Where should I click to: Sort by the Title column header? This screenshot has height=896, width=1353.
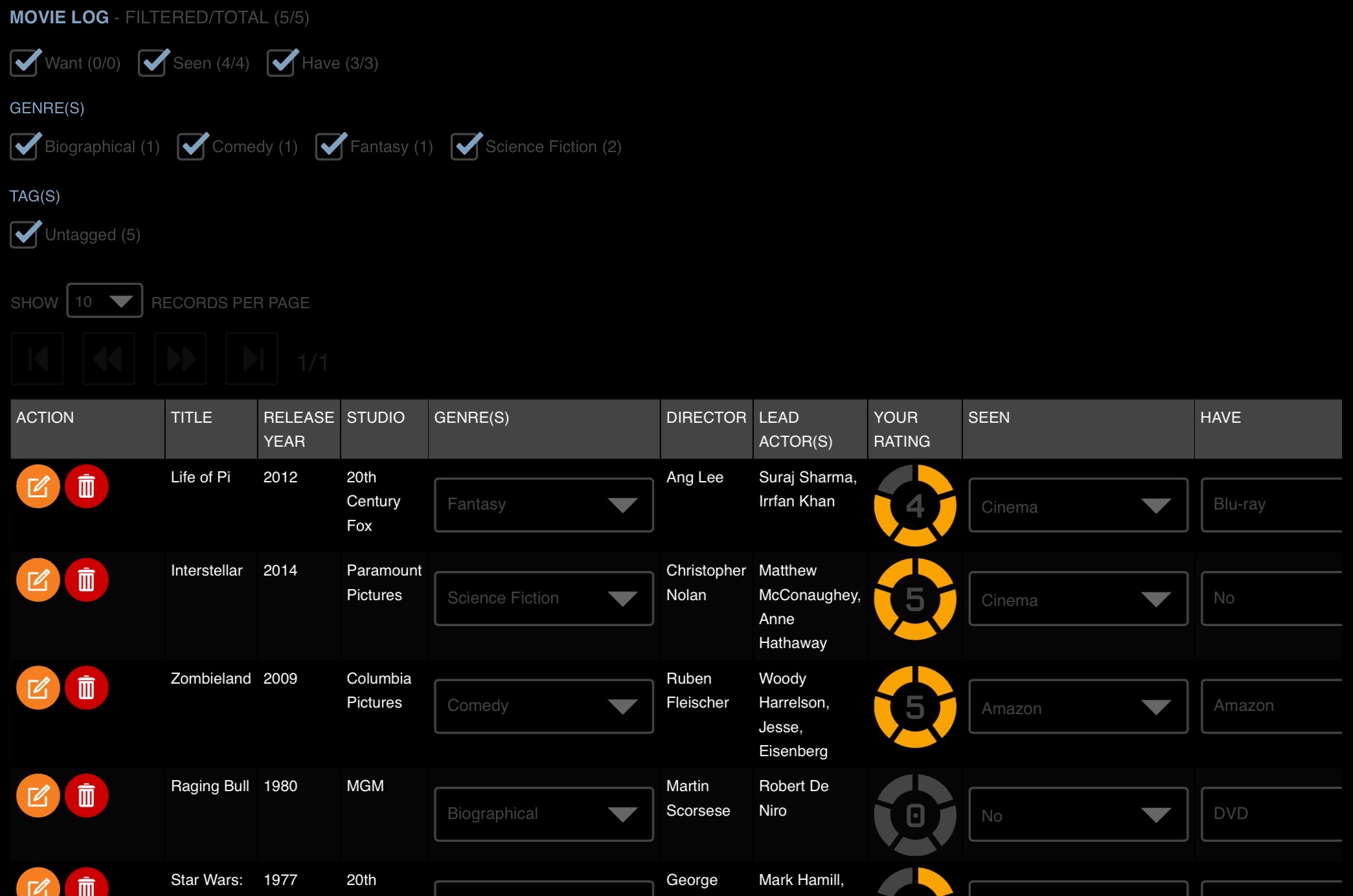coord(211,429)
